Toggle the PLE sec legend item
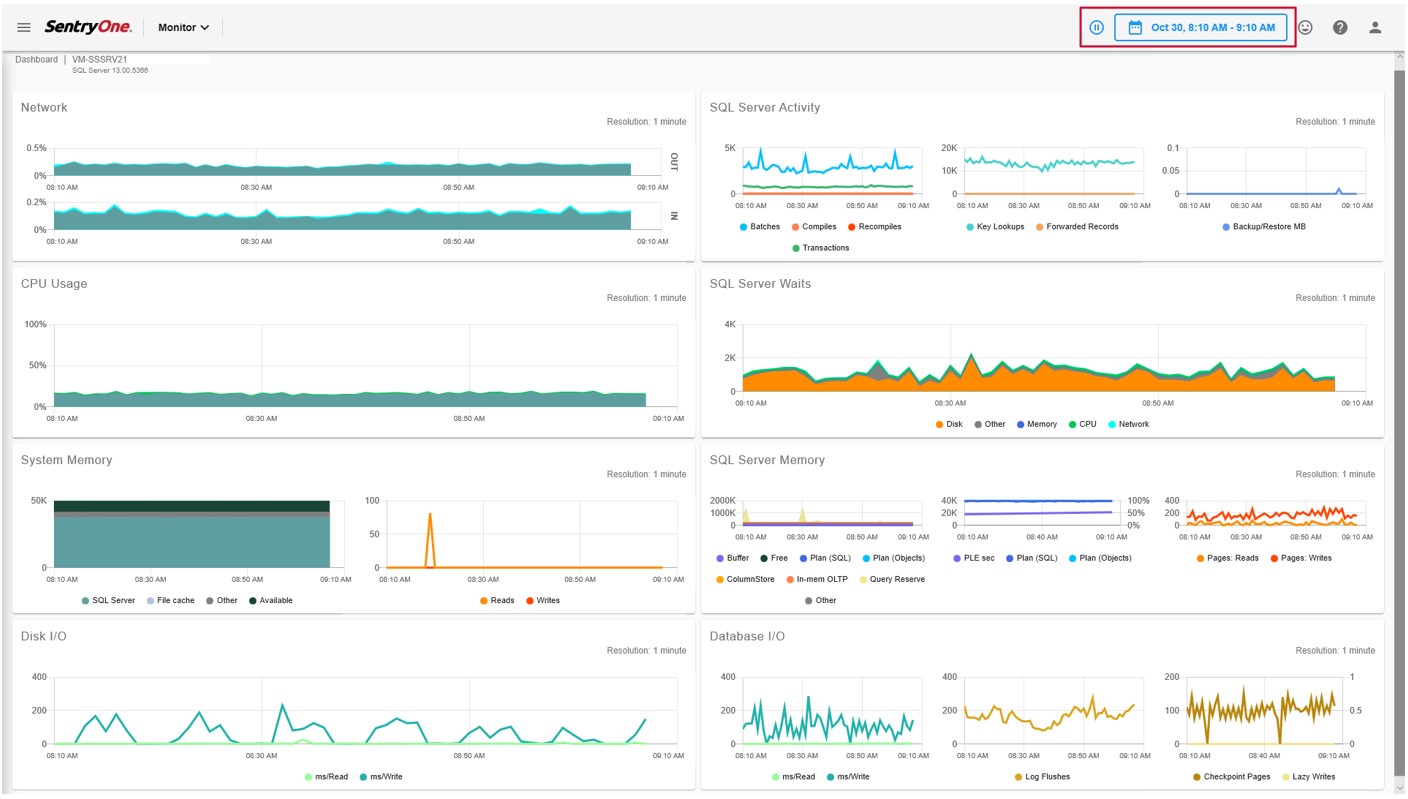The height and width of the screenshot is (799, 1408). 974,558
